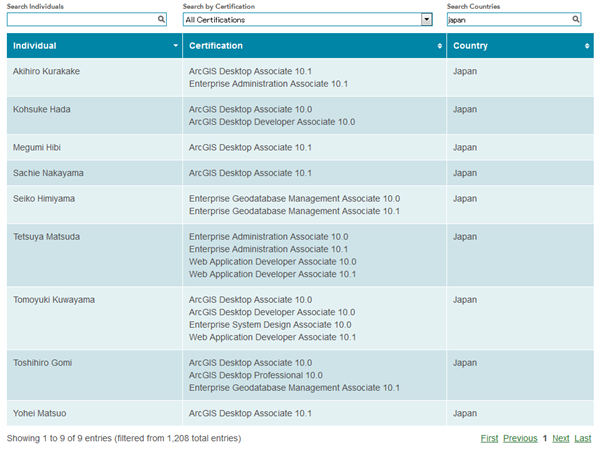Viewport: 600px width, 450px height.
Task: Click Kohsuke Hada's ArcGIS Desktop Associate 10.0
Action: point(250,109)
